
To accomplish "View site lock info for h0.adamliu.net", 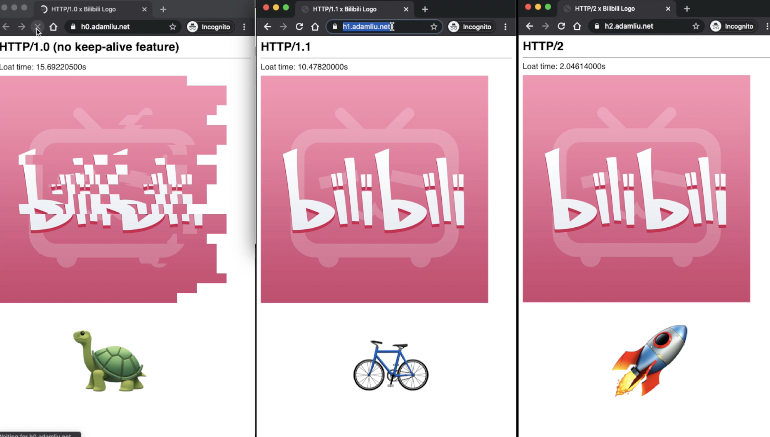I will click(x=73, y=27).
